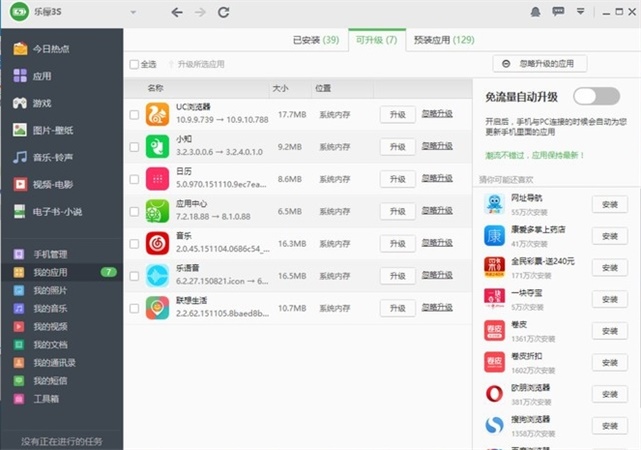Screen dimensions: 641x450
Task: Open 我的视频
Action: point(40,326)
